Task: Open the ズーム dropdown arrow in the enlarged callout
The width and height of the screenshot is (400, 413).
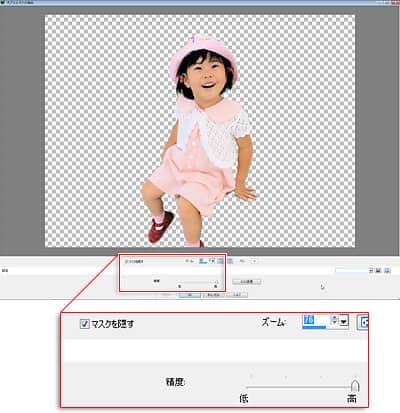Action: 344,321
